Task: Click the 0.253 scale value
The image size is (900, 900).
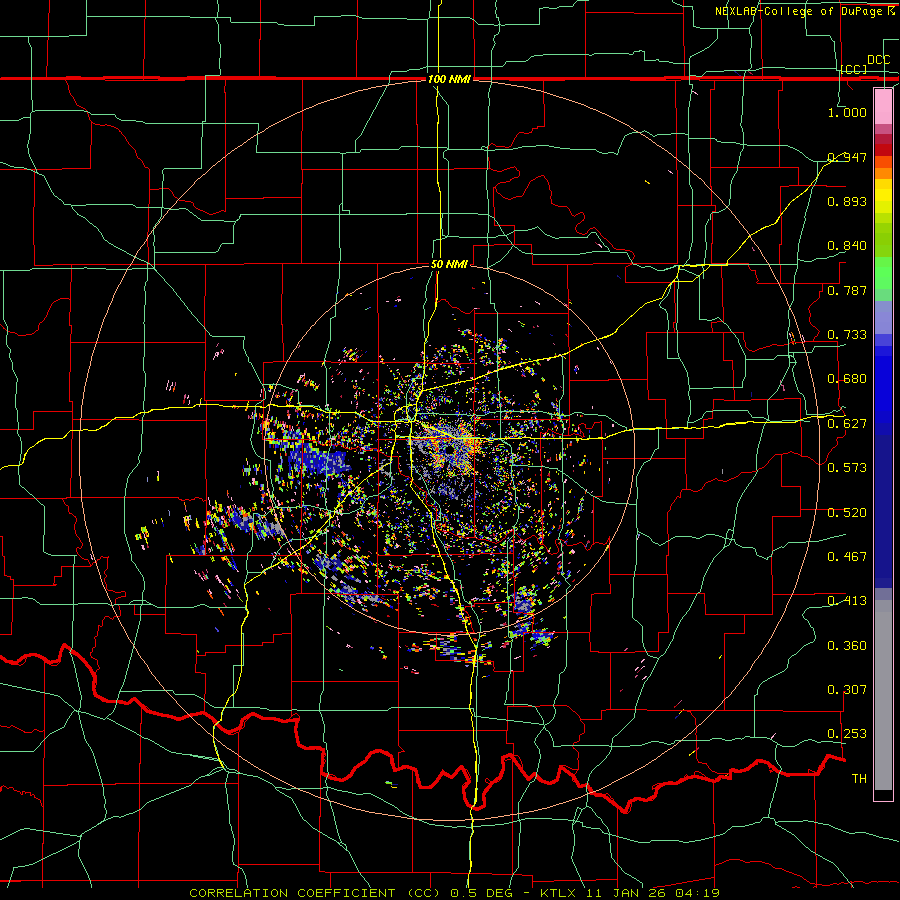Action: coord(847,734)
